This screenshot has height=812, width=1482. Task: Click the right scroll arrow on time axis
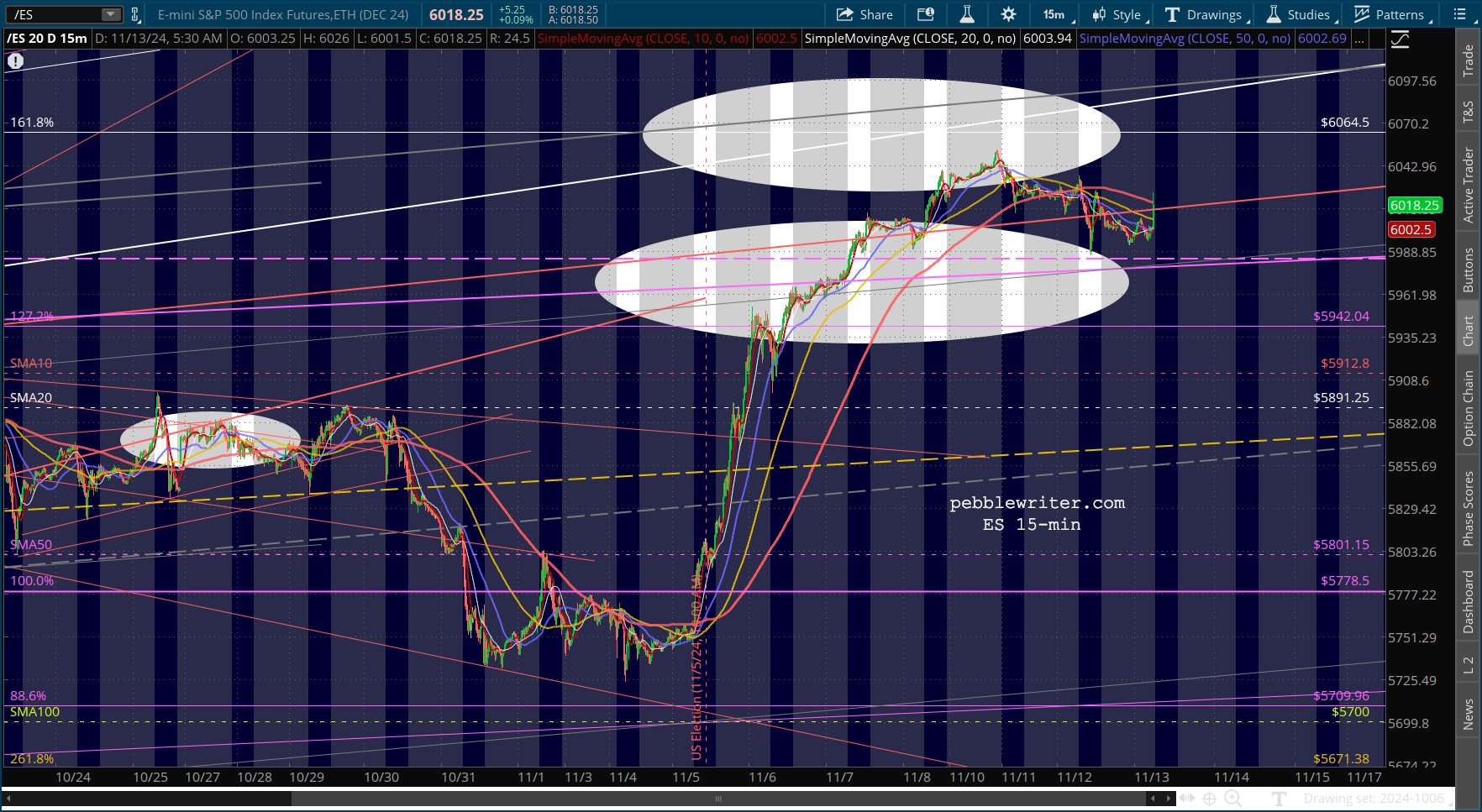(1167, 799)
